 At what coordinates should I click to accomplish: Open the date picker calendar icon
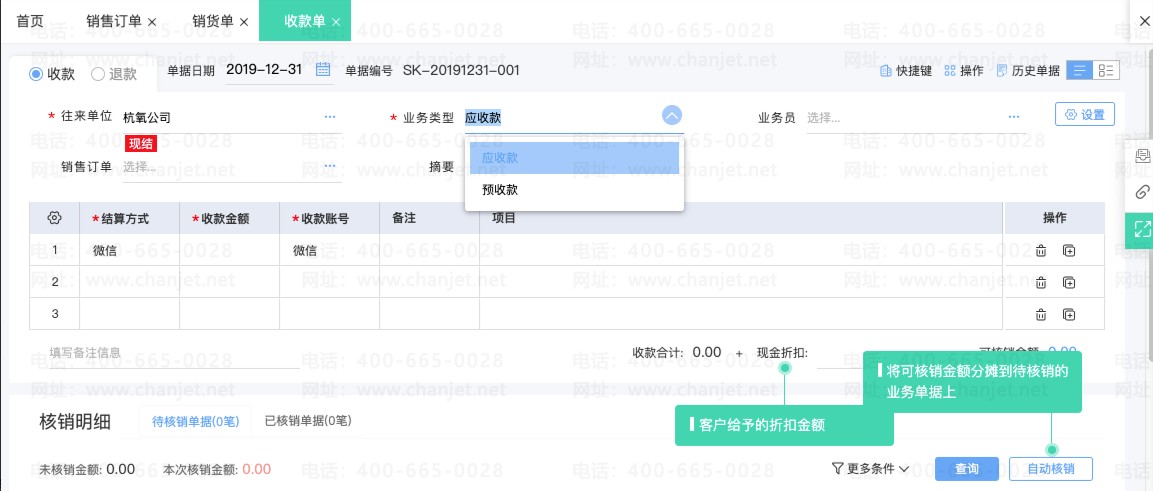coord(323,70)
